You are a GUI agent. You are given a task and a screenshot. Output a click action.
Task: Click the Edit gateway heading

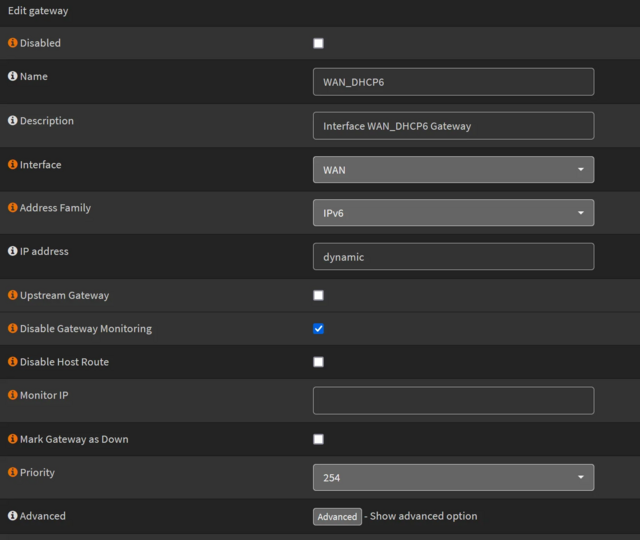click(38, 11)
